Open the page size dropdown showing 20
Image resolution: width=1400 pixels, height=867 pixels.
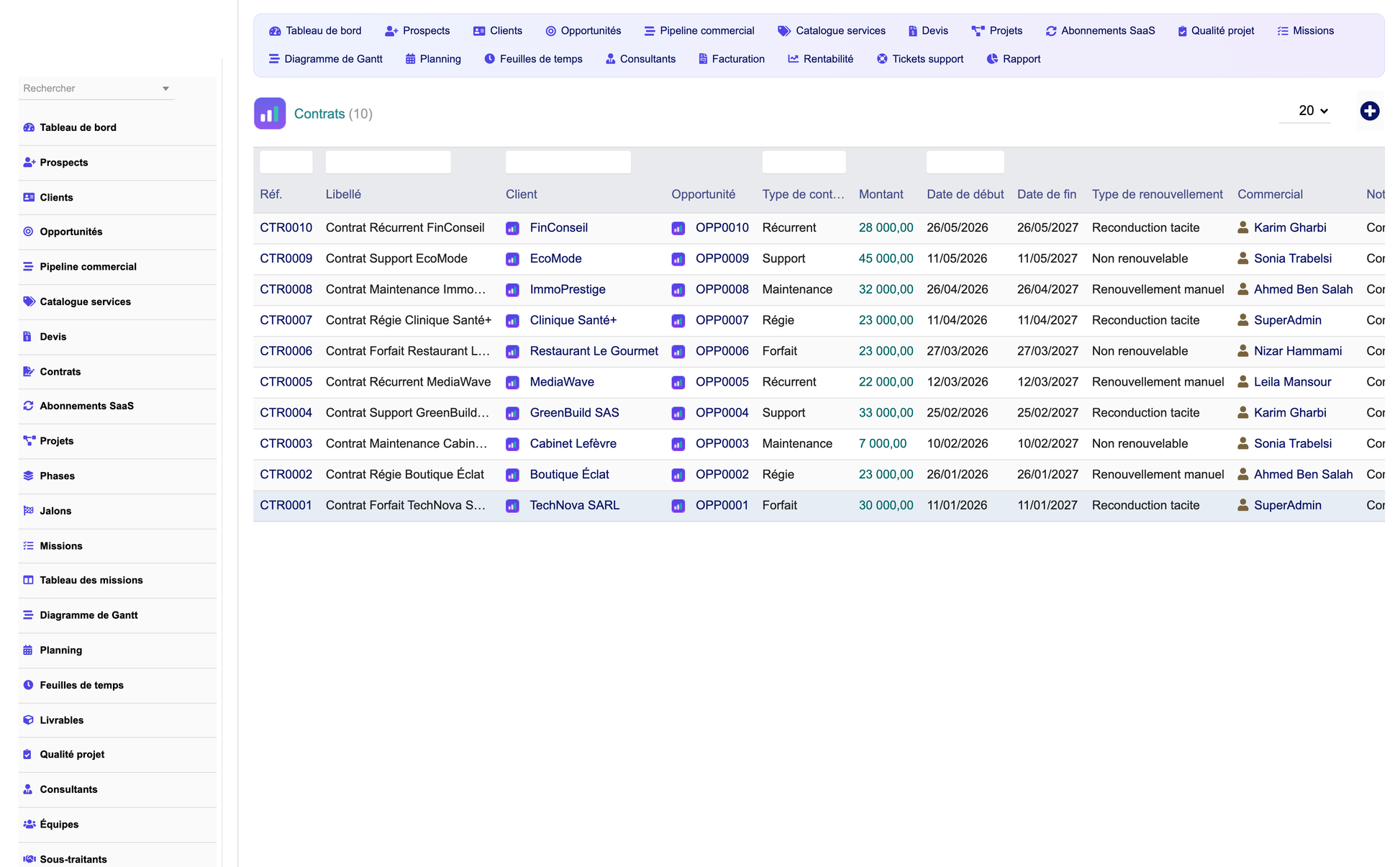[x=1305, y=111]
